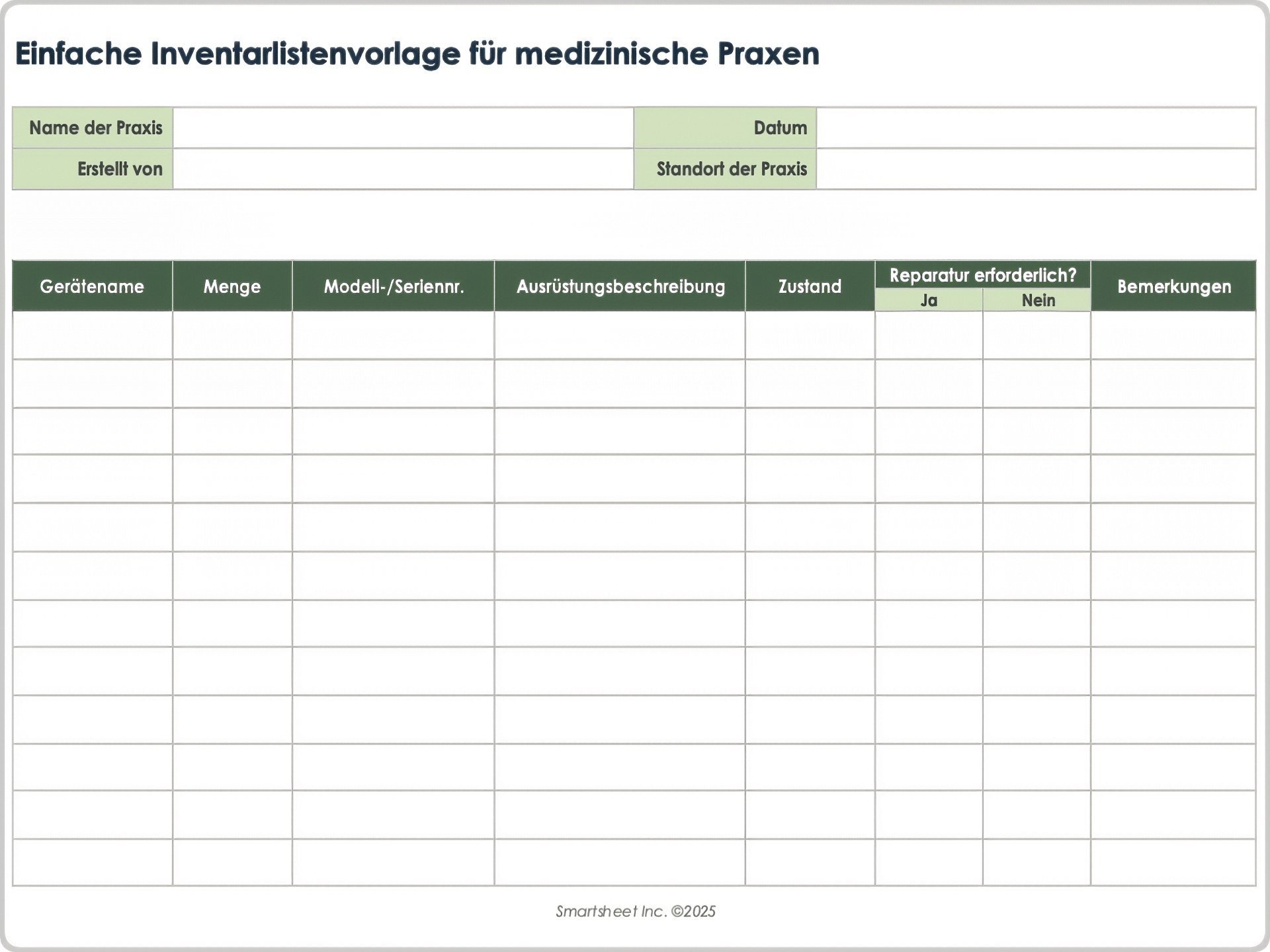Click the Name der Praxis input field
Viewport: 1270px width, 952px height.
click(x=403, y=128)
